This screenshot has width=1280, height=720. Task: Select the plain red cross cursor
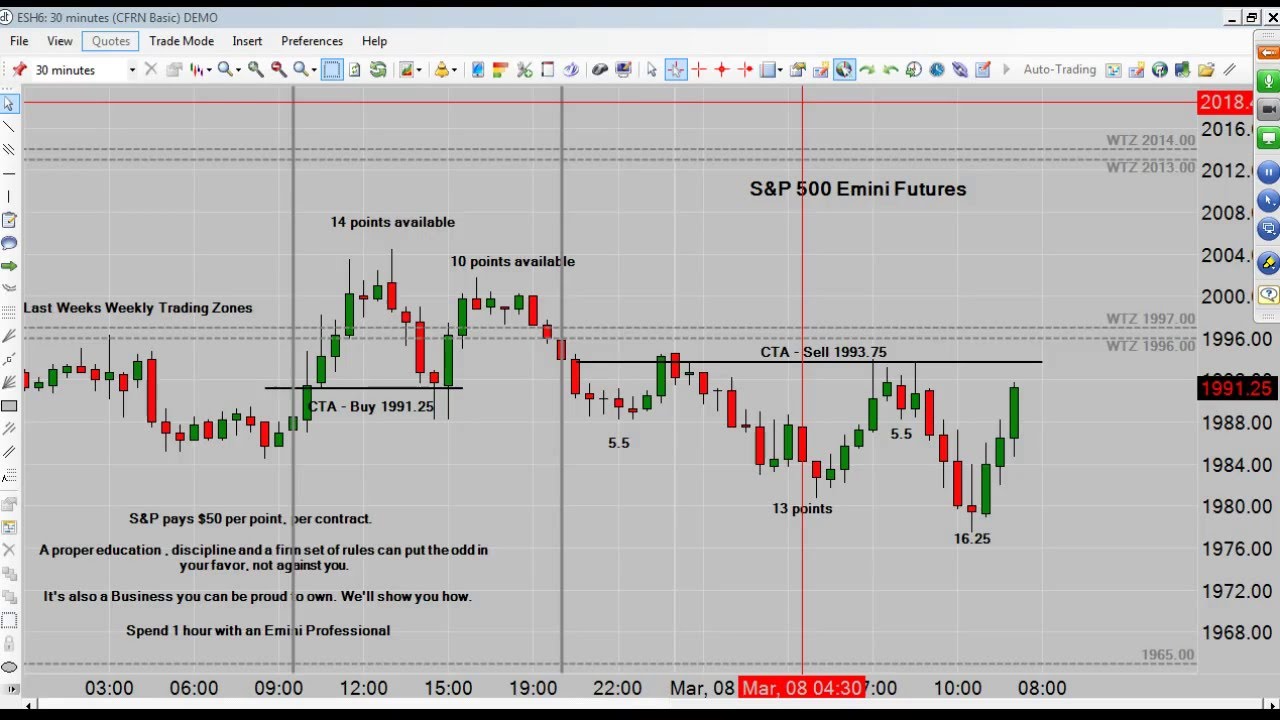(699, 69)
